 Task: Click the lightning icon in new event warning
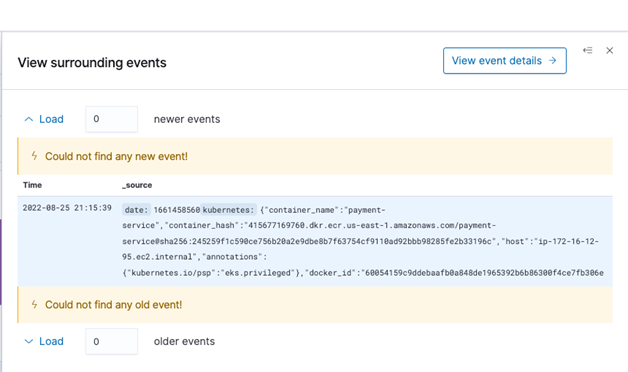pyautogui.click(x=34, y=156)
